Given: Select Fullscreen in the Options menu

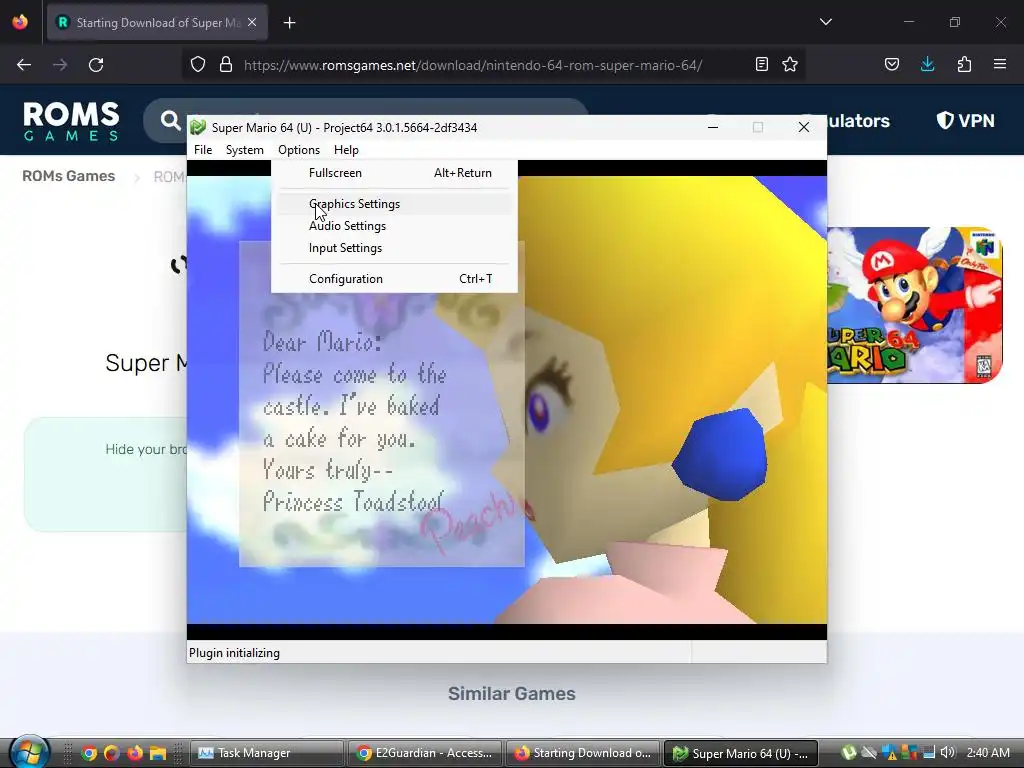Looking at the screenshot, I should [x=394, y=173].
